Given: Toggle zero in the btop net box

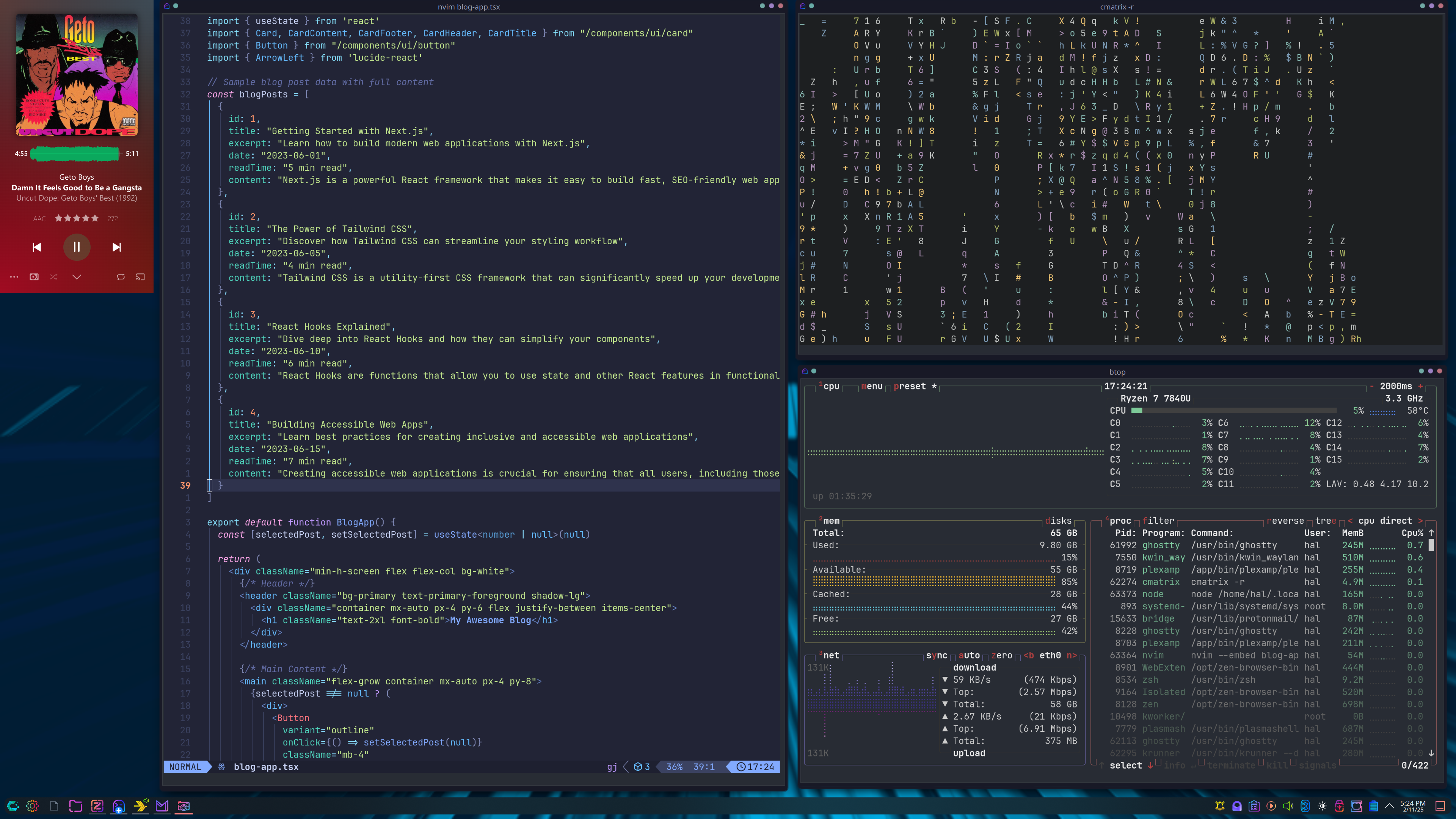Looking at the screenshot, I should [1001, 655].
